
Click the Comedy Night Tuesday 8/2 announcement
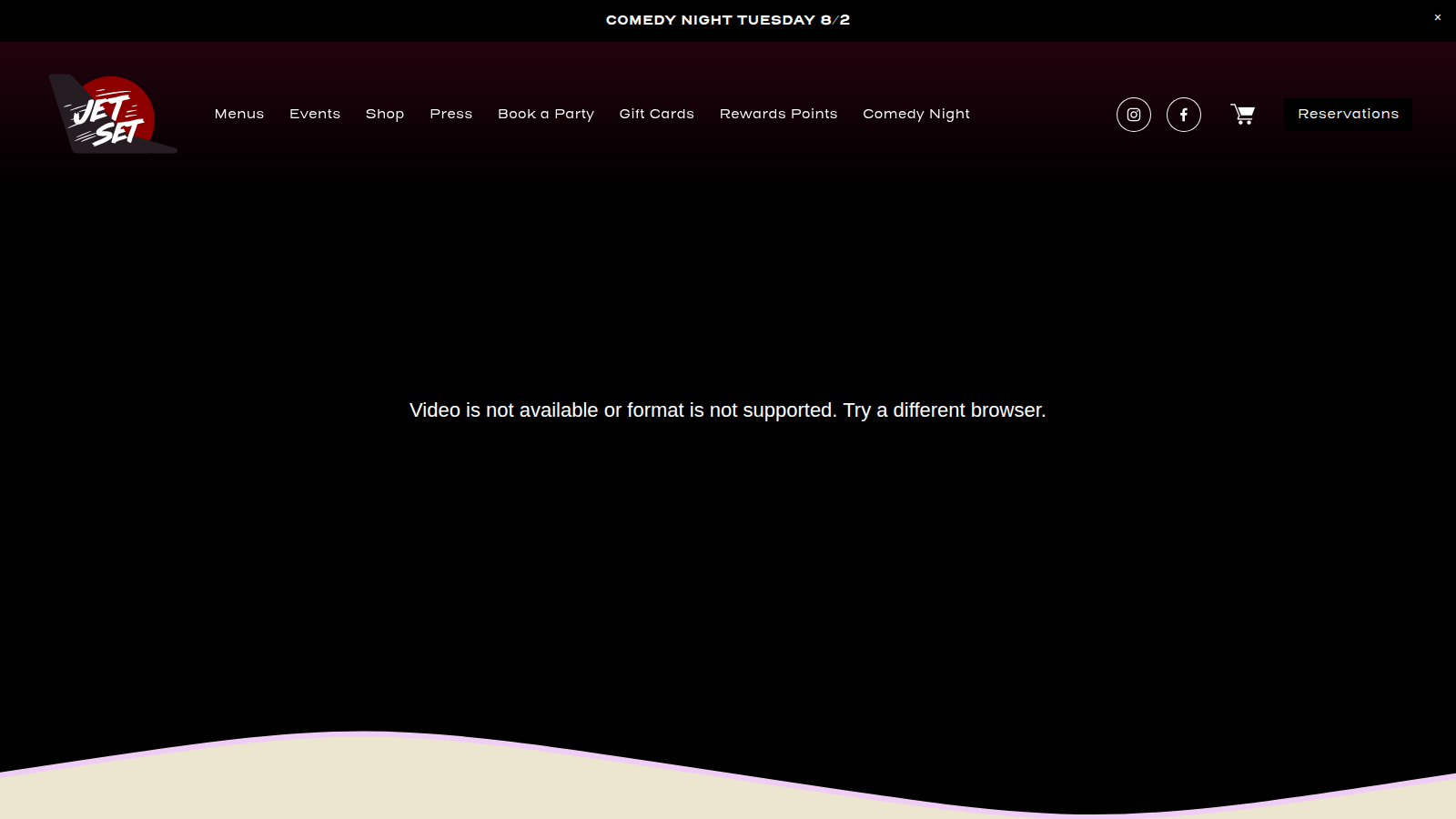(x=728, y=20)
